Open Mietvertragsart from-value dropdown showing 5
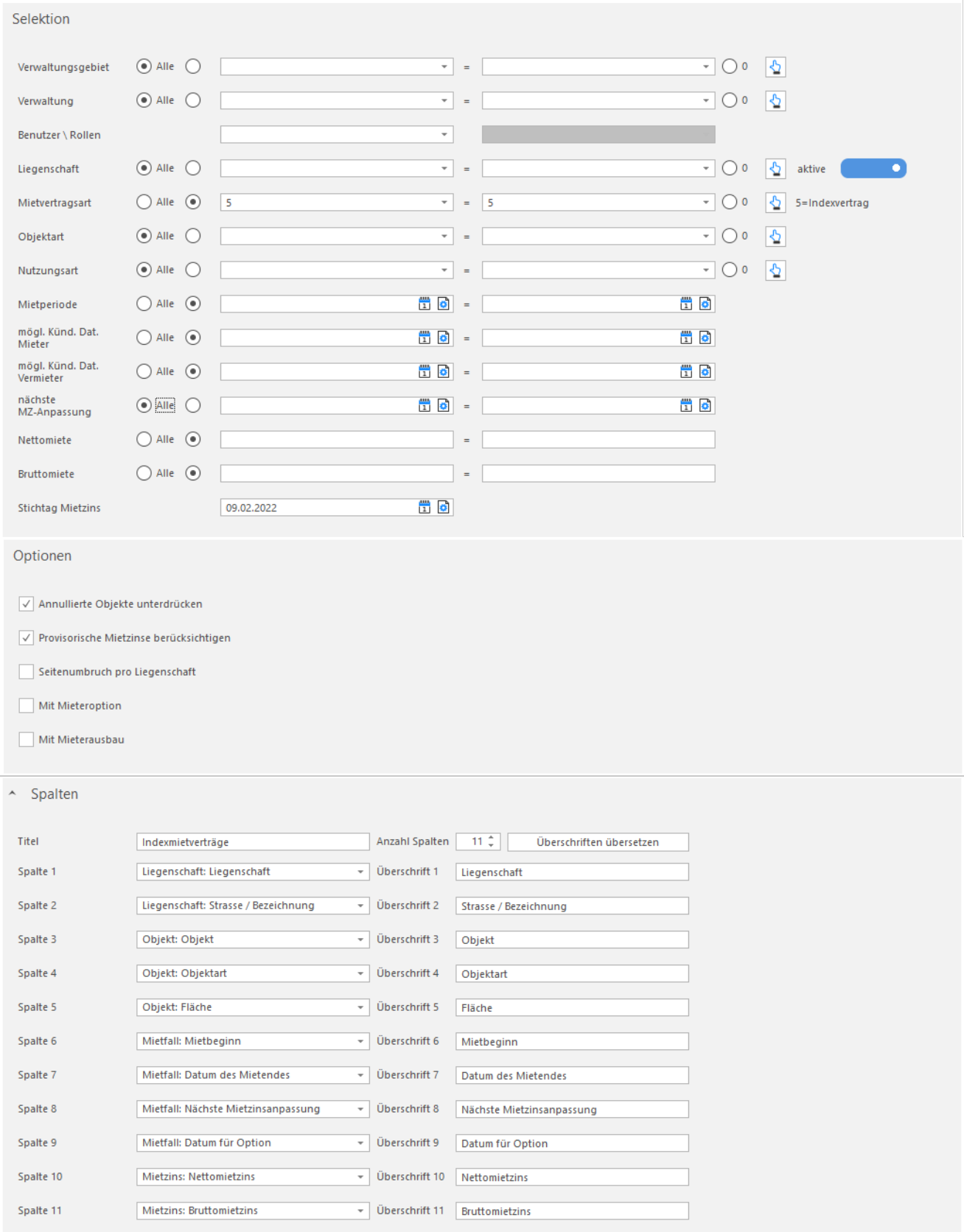The width and height of the screenshot is (964, 1232). point(337,203)
